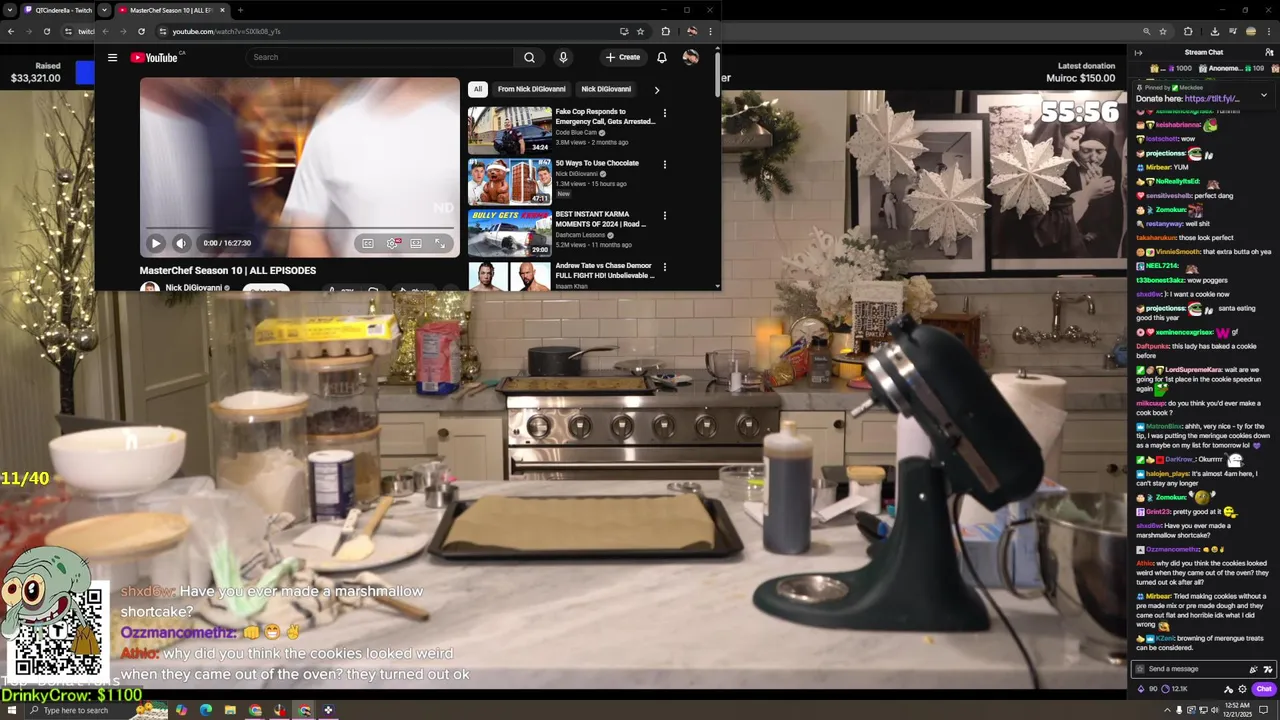Open Chrome three-dot menu in Twitch window
The height and width of the screenshot is (720, 1280).
(1269, 31)
